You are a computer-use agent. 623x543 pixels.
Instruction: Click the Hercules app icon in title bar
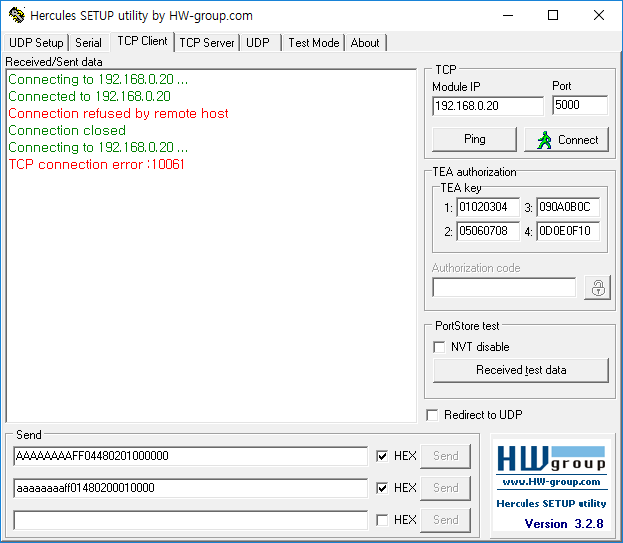click(17, 15)
